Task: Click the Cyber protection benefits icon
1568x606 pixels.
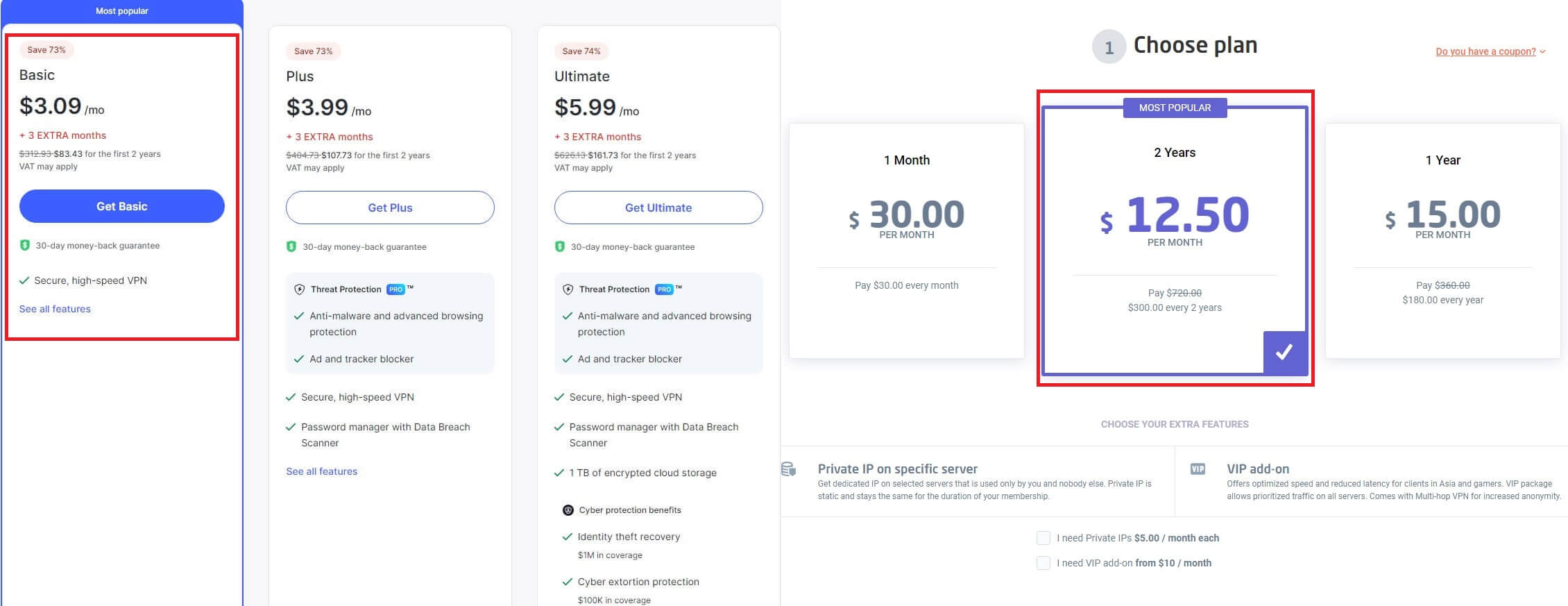Action: 568,510
